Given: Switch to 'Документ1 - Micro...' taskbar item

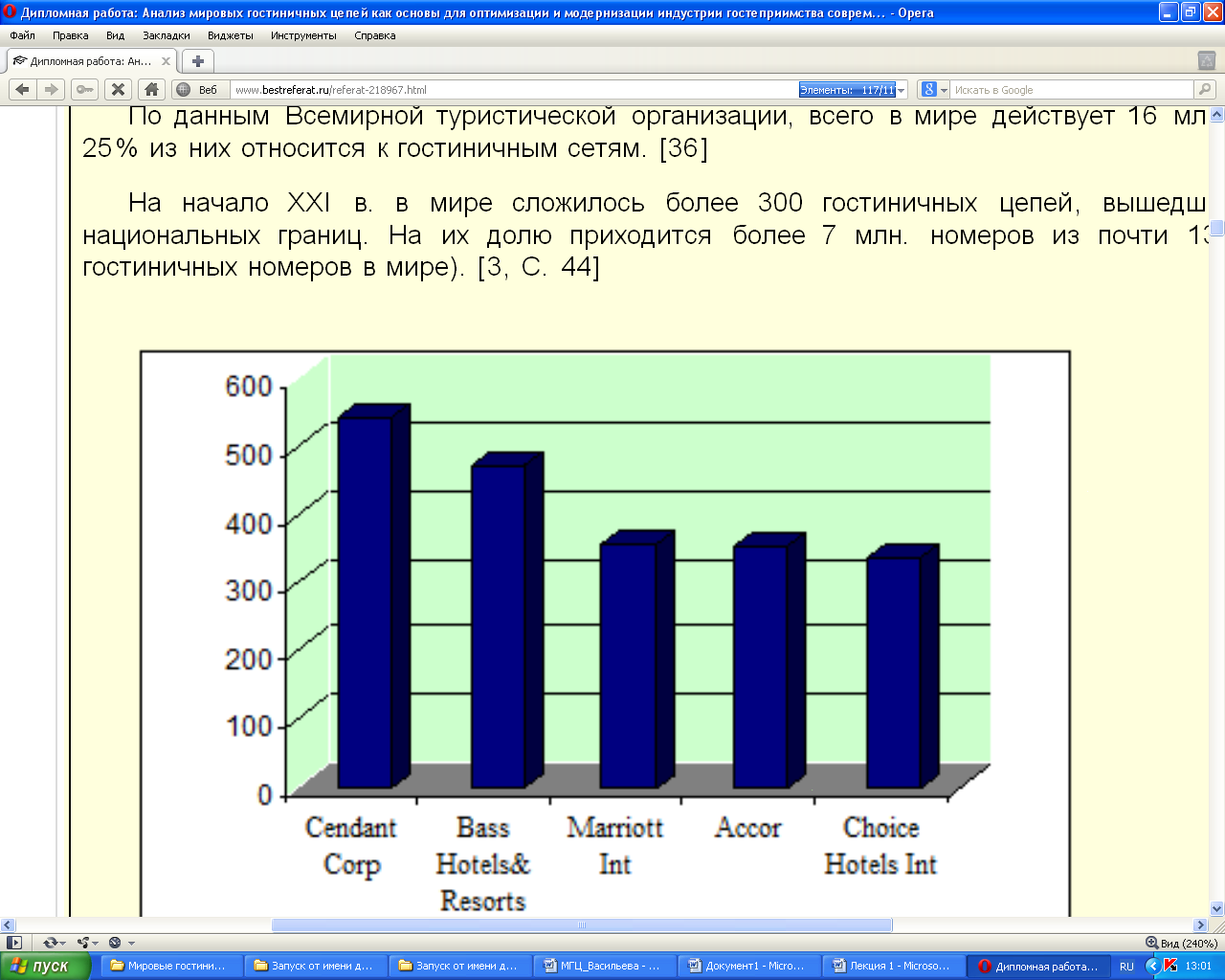Looking at the screenshot, I should tap(747, 966).
